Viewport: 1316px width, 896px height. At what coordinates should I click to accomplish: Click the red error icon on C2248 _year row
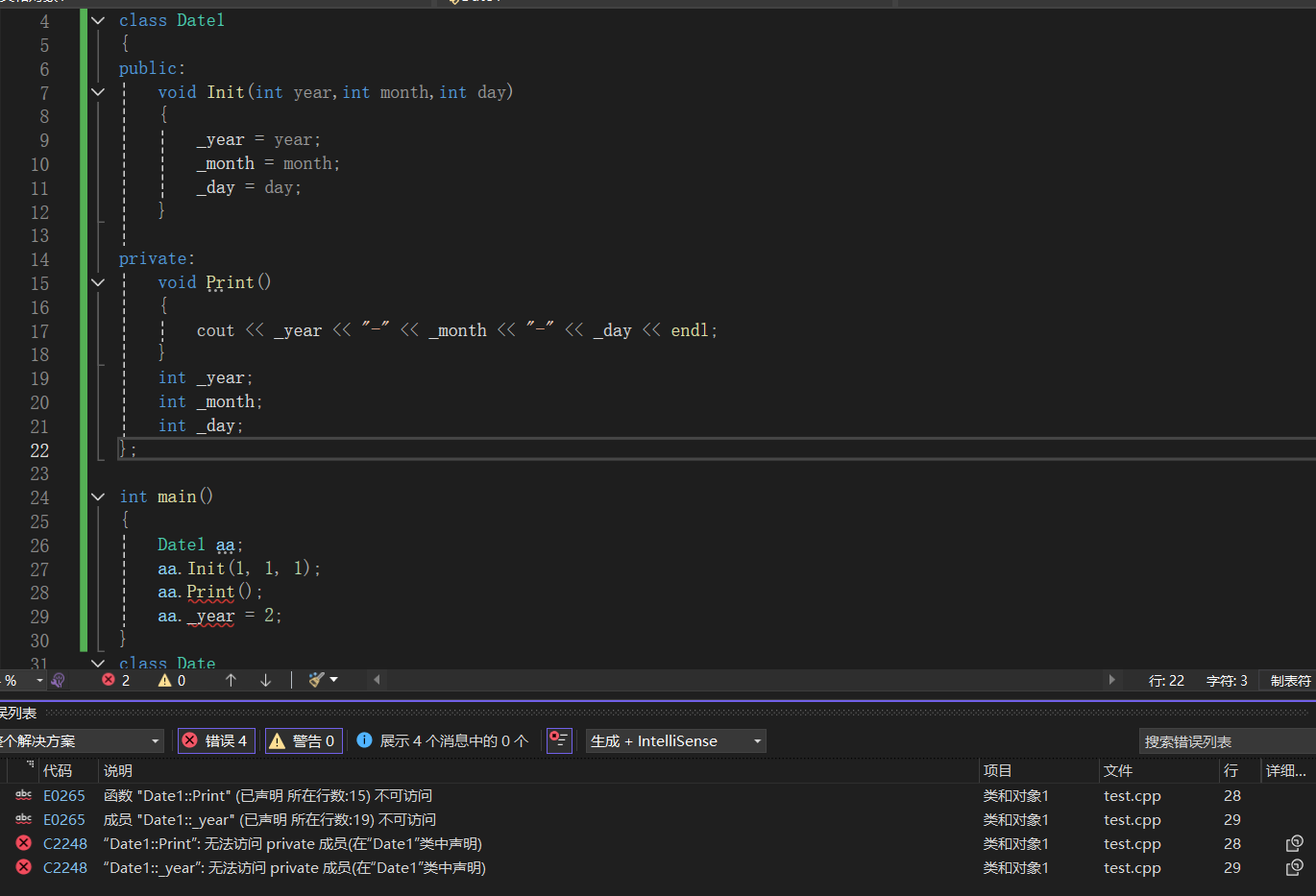tap(24, 867)
